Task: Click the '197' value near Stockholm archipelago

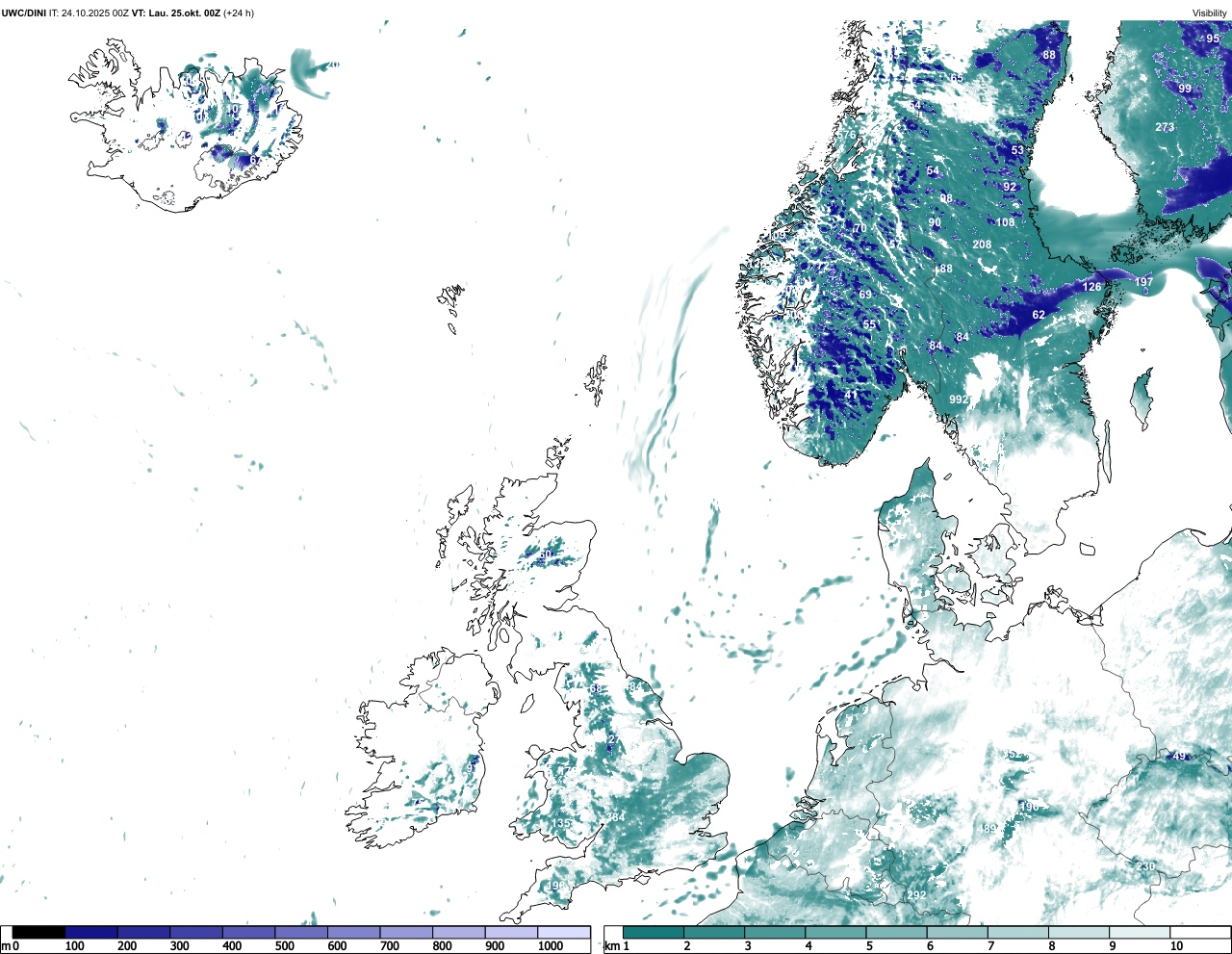Action: click(x=1143, y=282)
